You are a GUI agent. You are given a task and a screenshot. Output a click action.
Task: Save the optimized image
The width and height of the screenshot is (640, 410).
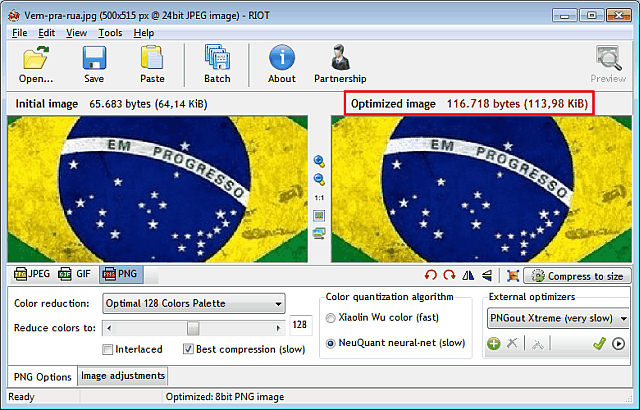(94, 64)
